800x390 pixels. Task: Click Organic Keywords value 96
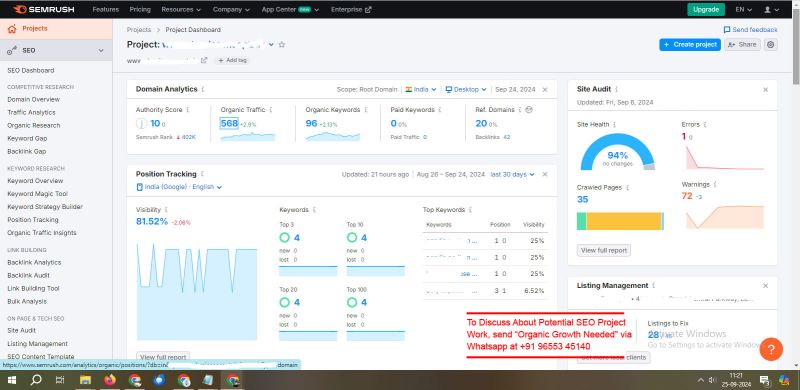[311, 123]
